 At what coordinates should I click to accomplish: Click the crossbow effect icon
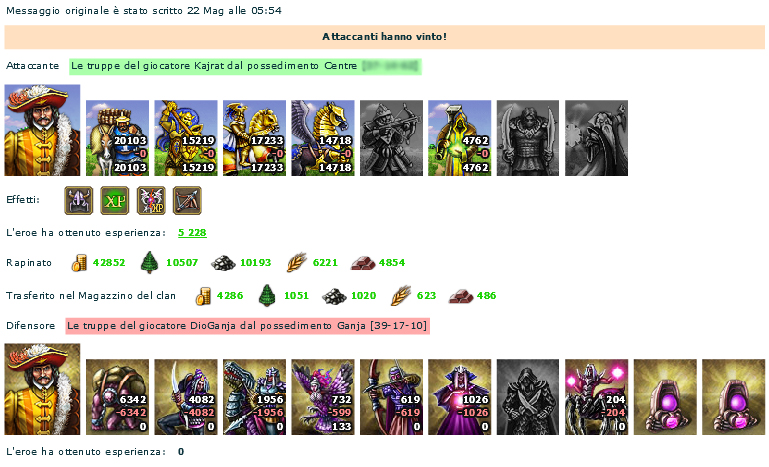pyautogui.click(x=187, y=200)
